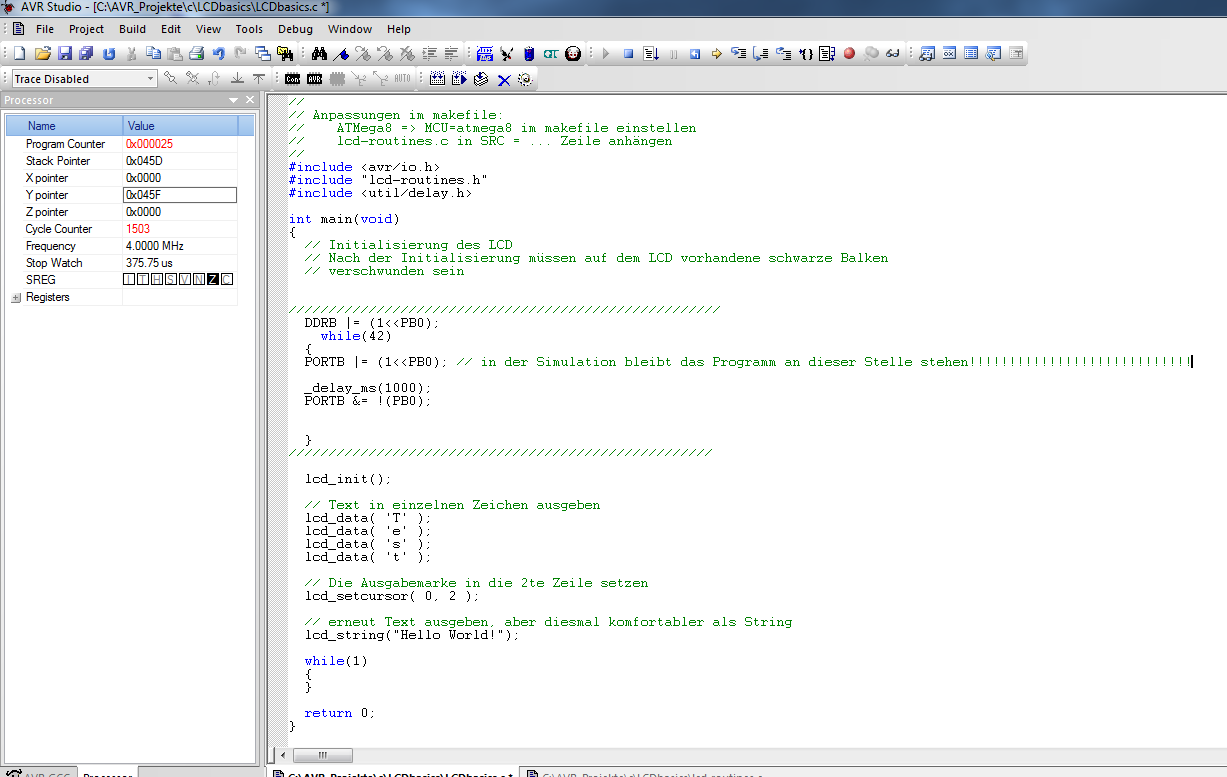This screenshot has height=777, width=1227.
Task: Edit the Y pointer value field
Action: pyautogui.click(x=180, y=195)
